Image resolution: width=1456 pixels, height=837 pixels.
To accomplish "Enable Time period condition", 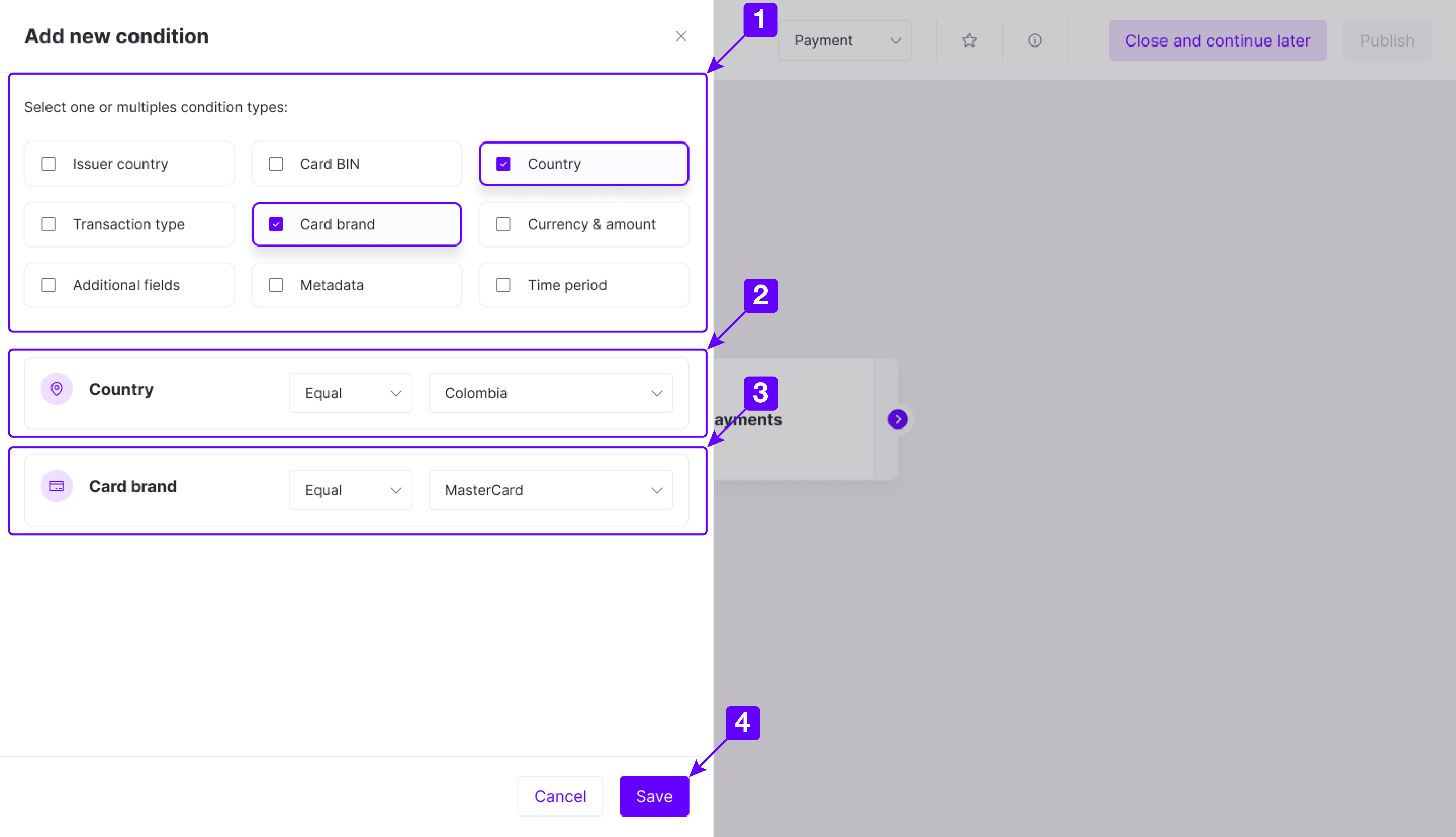I will (503, 285).
